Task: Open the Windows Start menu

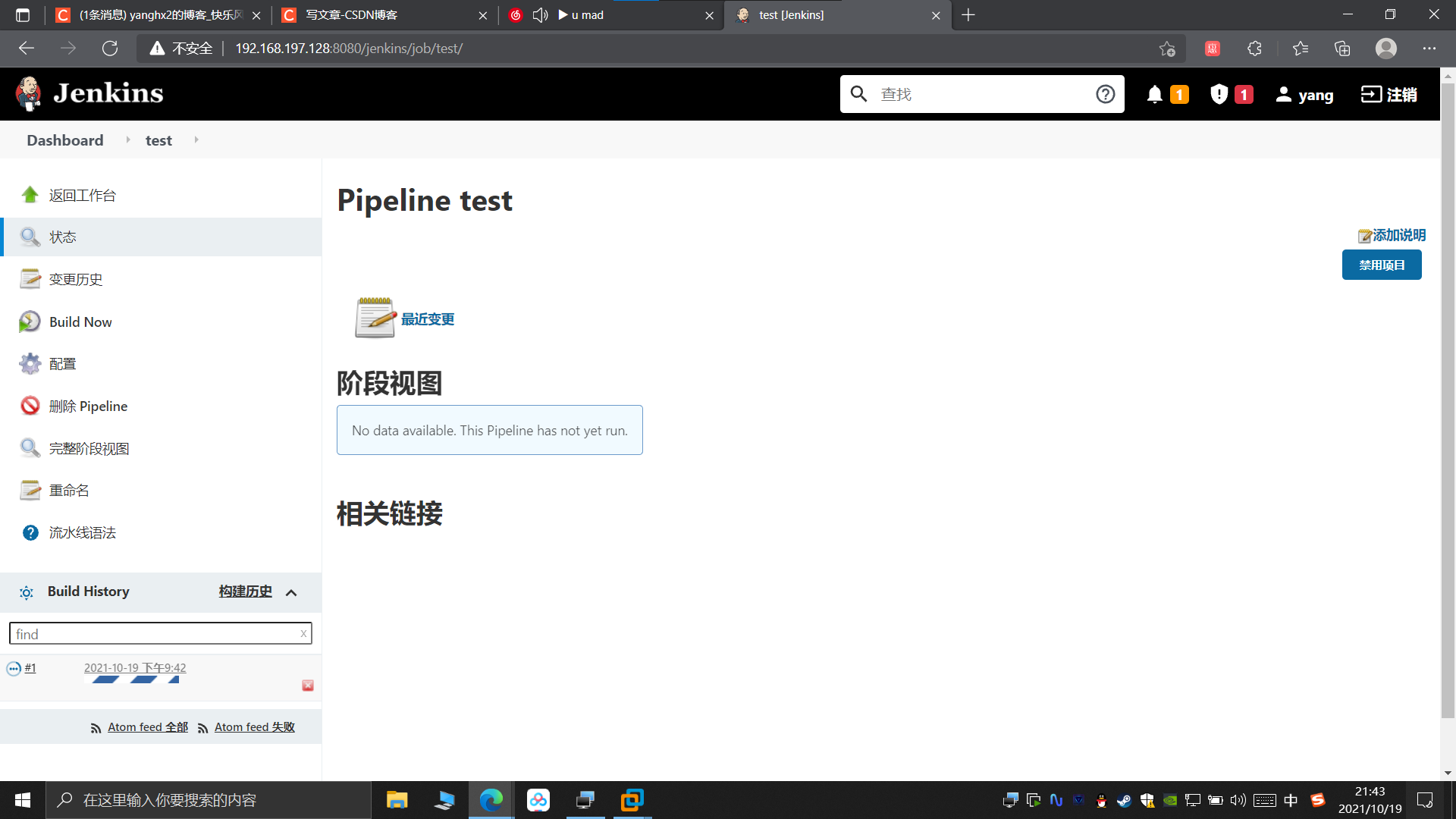Action: pos(22,799)
